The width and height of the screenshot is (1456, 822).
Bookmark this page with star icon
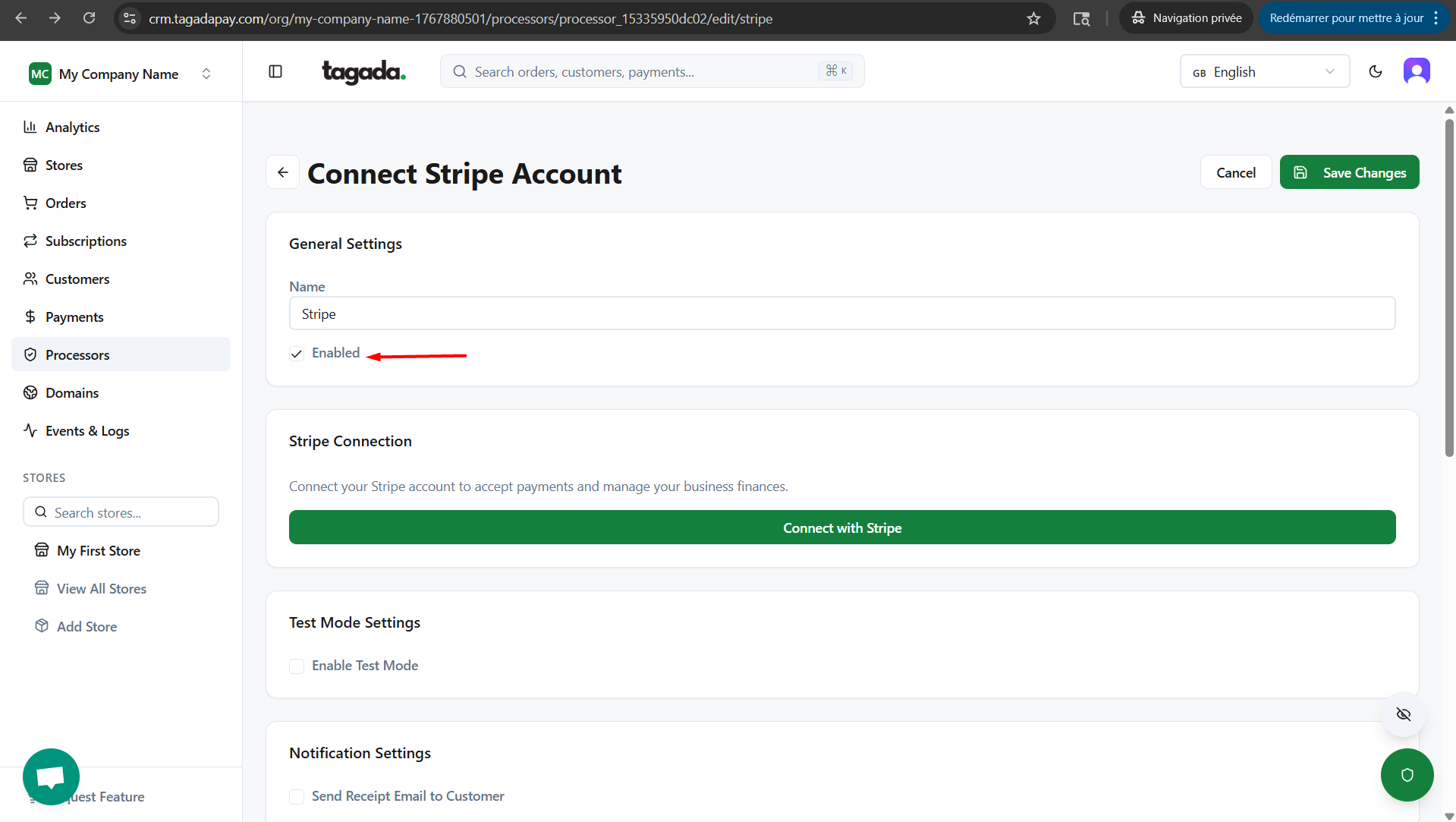click(x=1033, y=18)
